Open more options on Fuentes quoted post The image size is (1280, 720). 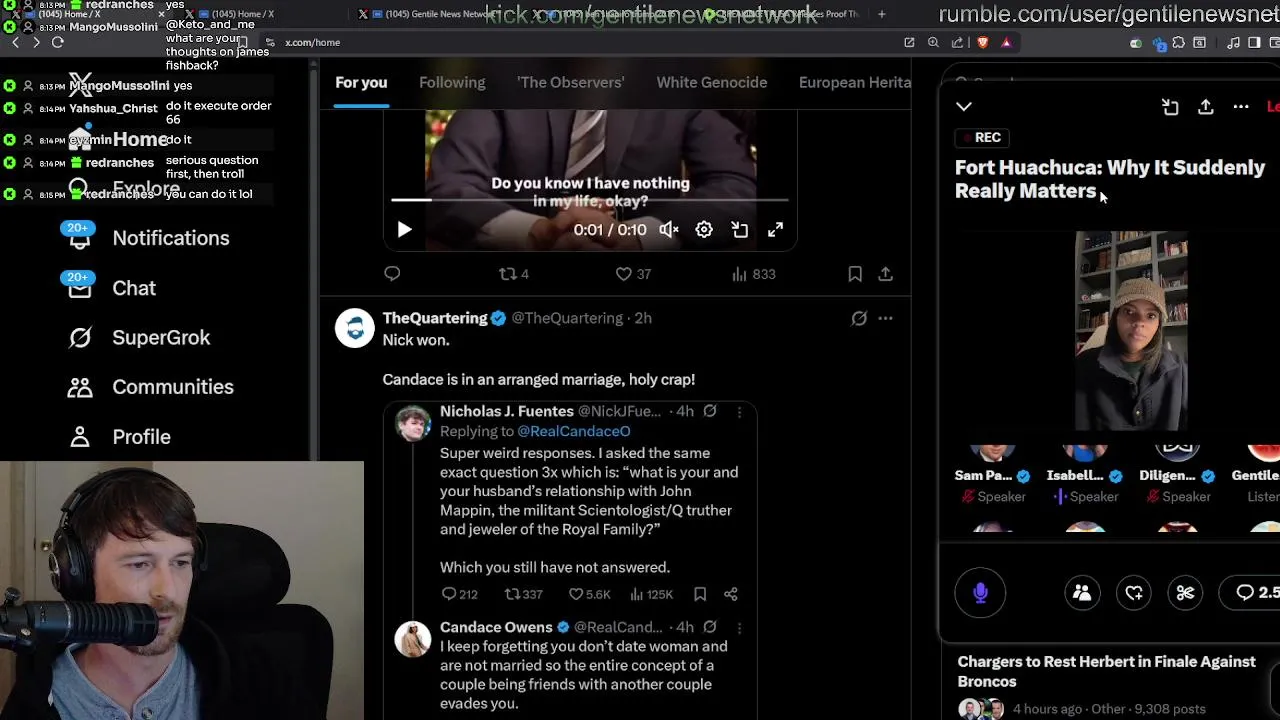(x=739, y=411)
